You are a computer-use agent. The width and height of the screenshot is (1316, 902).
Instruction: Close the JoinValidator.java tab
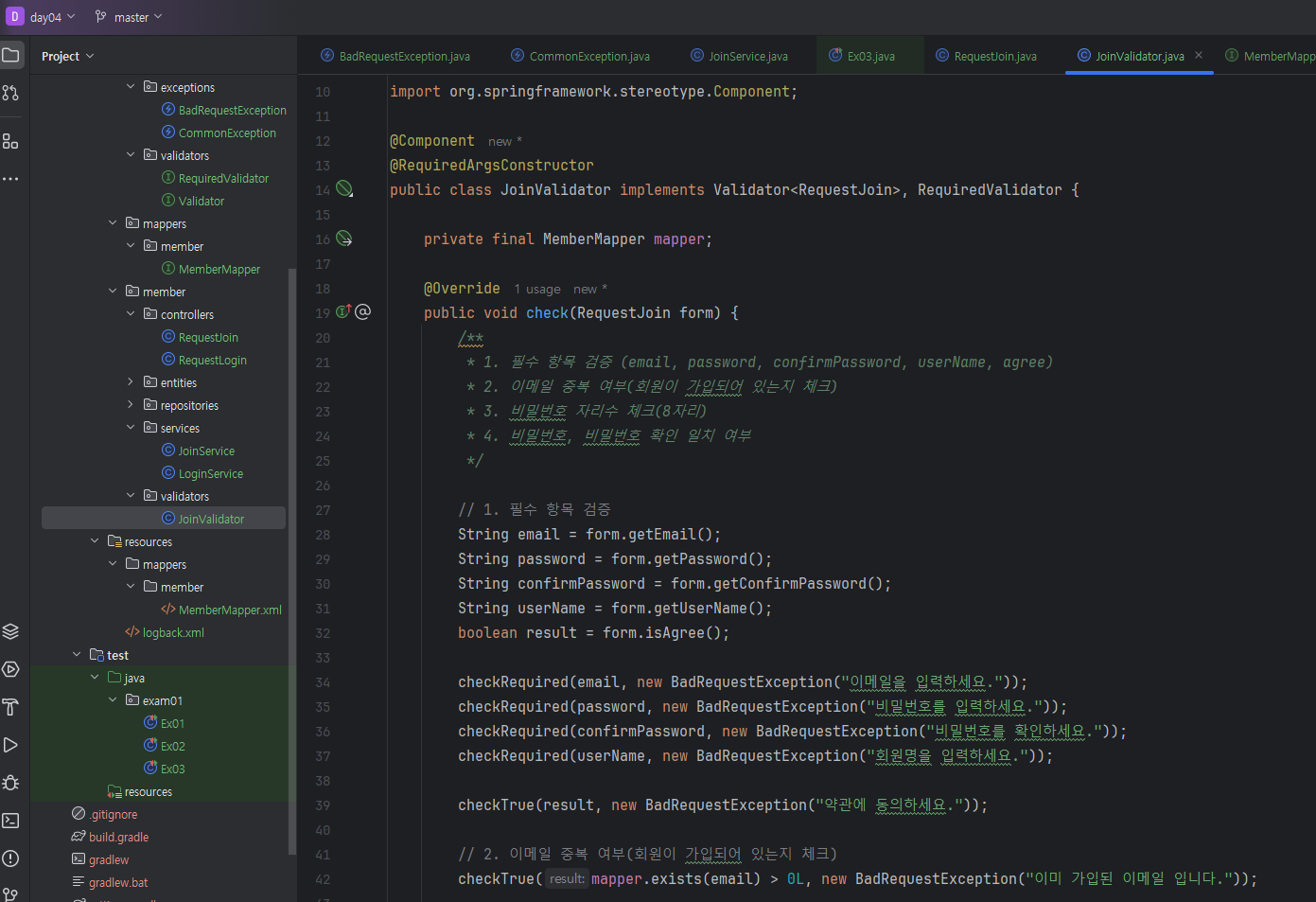point(1199,55)
